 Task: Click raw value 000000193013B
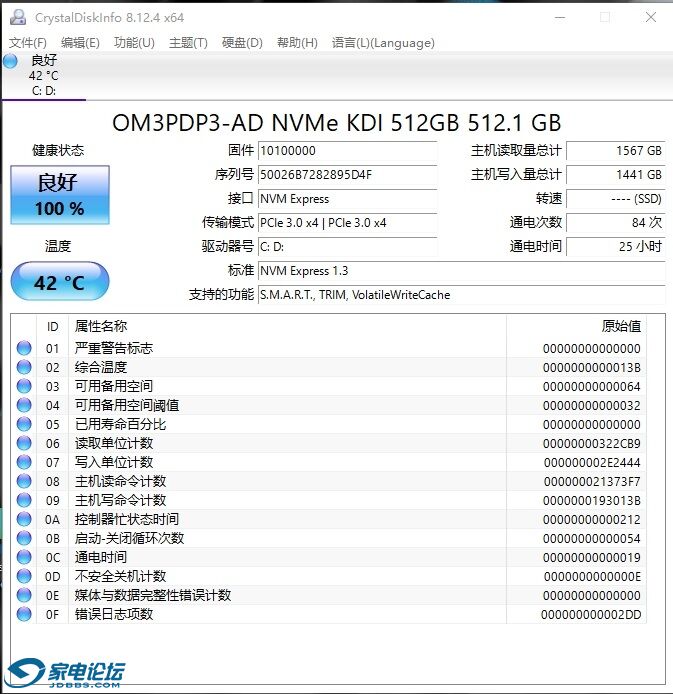pos(592,501)
